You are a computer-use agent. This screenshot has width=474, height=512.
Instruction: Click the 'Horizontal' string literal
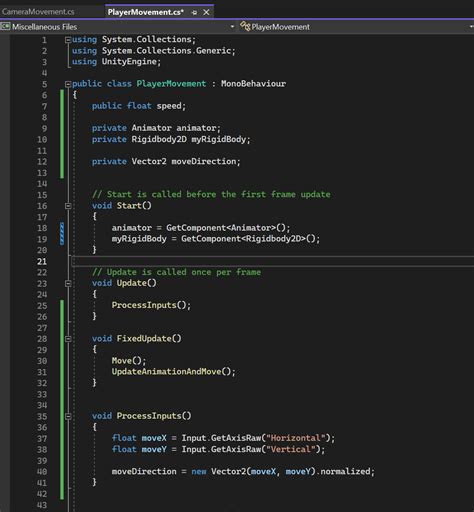pyautogui.click(x=296, y=438)
